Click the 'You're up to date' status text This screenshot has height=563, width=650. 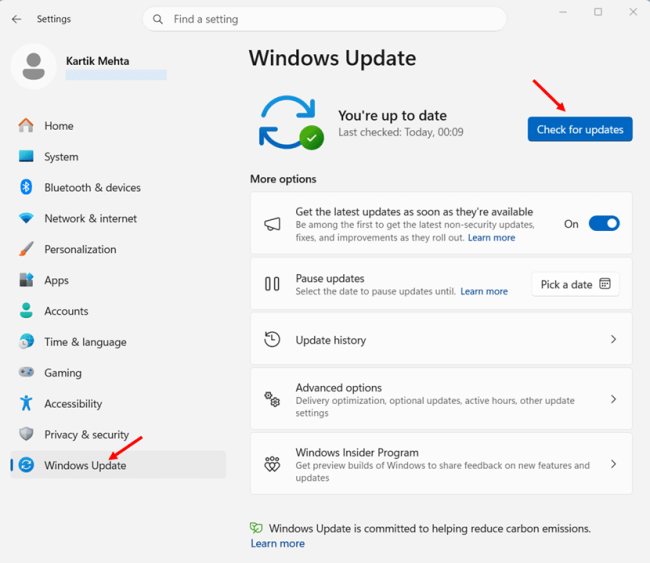point(392,115)
